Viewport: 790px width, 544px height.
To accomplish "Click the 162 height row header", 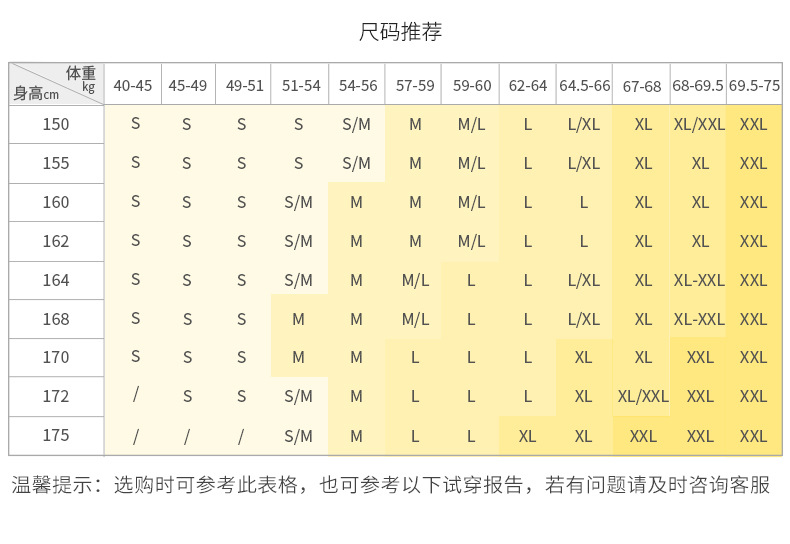I will [56, 241].
